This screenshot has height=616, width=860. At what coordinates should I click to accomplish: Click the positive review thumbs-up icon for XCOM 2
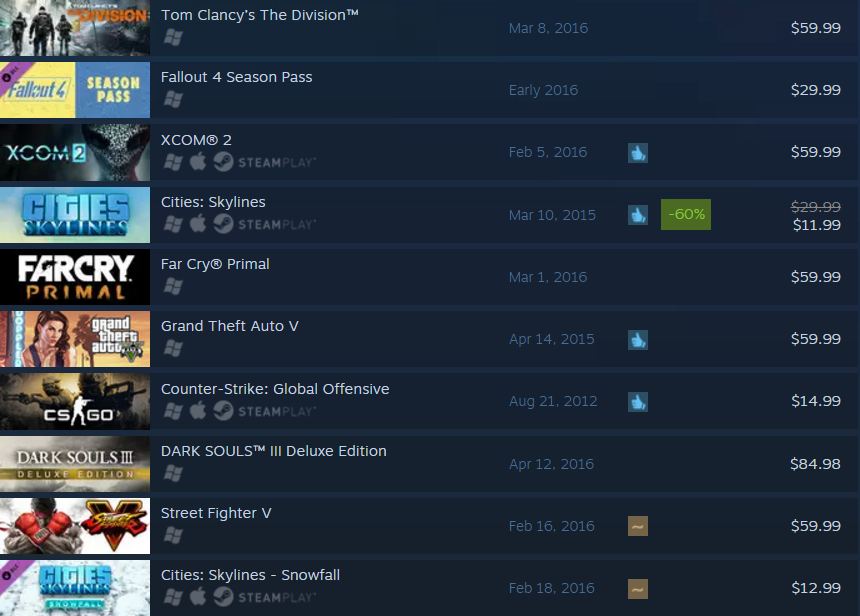[637, 152]
